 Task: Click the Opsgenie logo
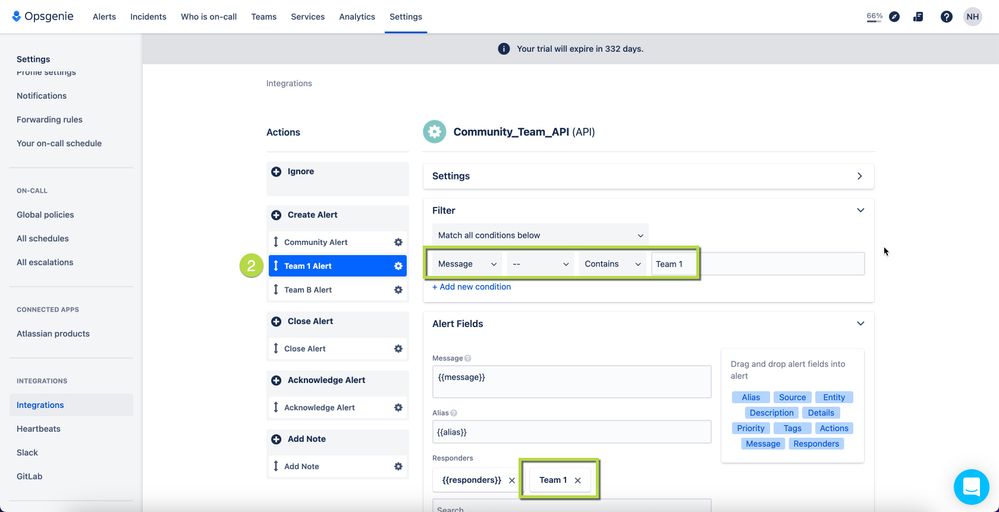[x=43, y=17]
